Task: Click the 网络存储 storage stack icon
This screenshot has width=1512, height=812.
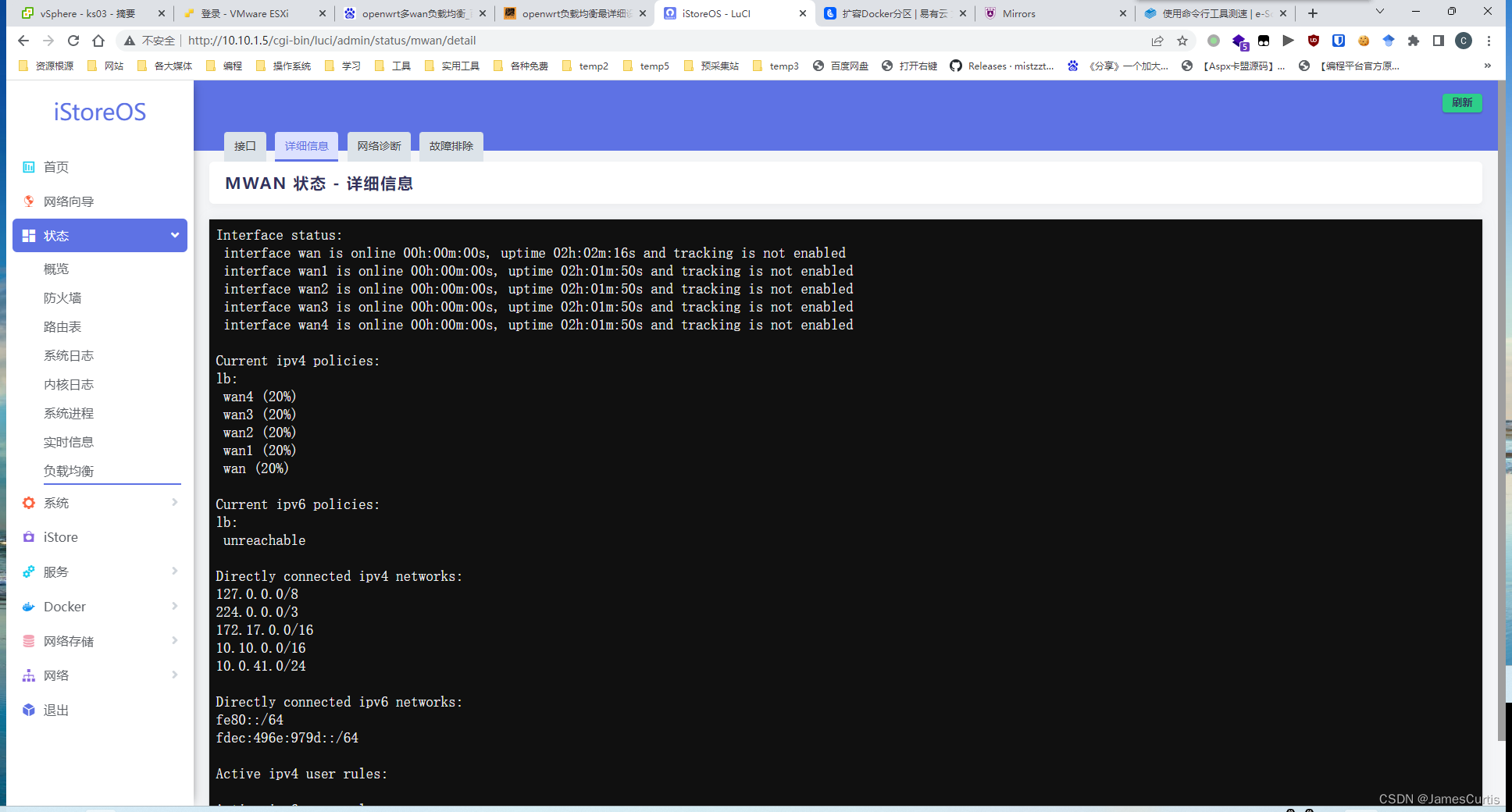Action: pos(29,640)
